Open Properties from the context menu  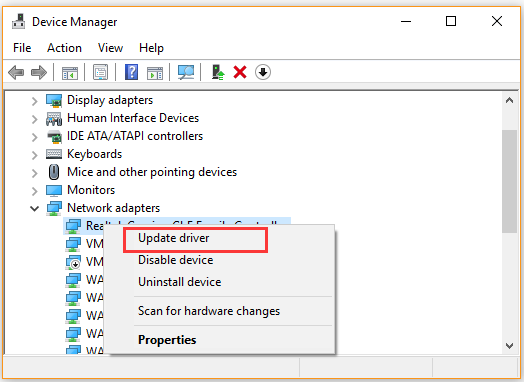coord(220,340)
